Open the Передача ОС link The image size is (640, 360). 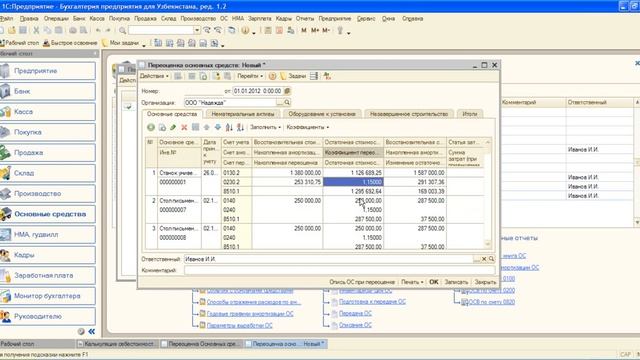[355, 313]
